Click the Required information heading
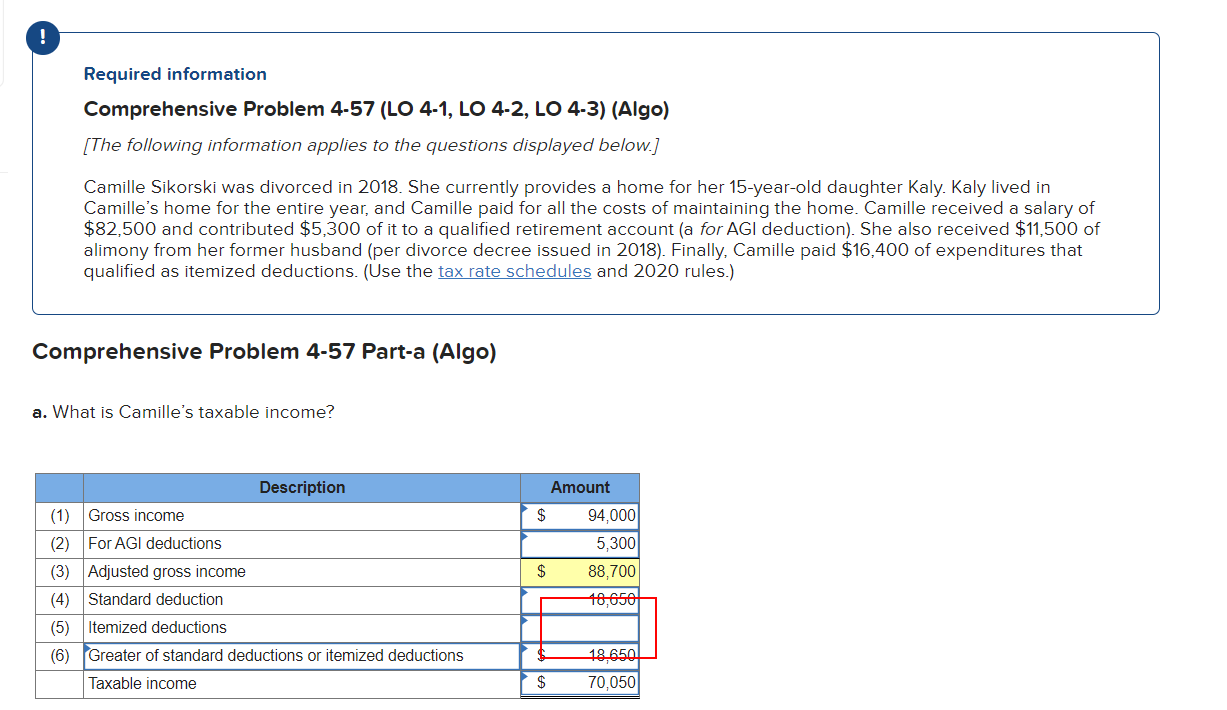Image resolution: width=1227 pixels, height=710 pixels. [x=175, y=74]
